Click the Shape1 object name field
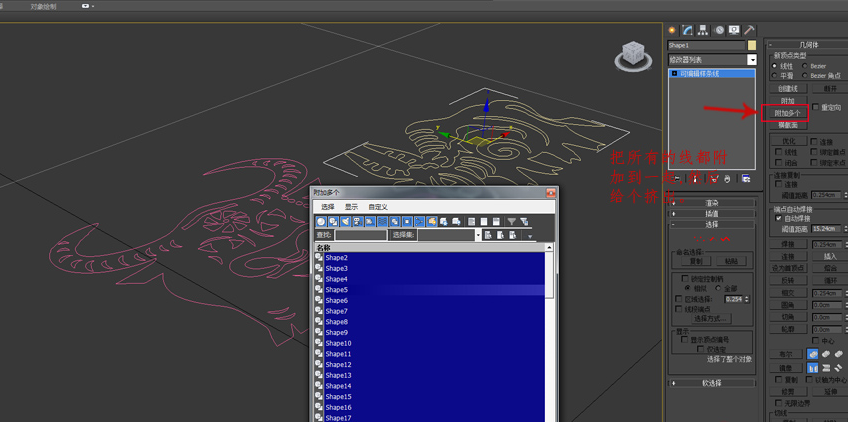 pyautogui.click(x=706, y=45)
